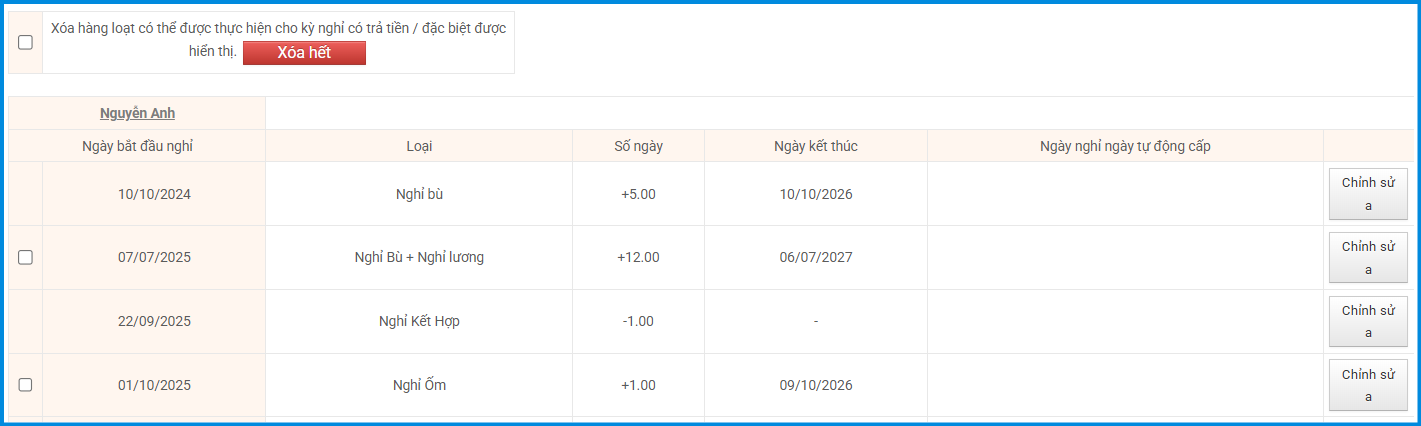Click Ngày nghỉ ngày tự động cấp header
This screenshot has height=426, width=1421.
point(1125,146)
